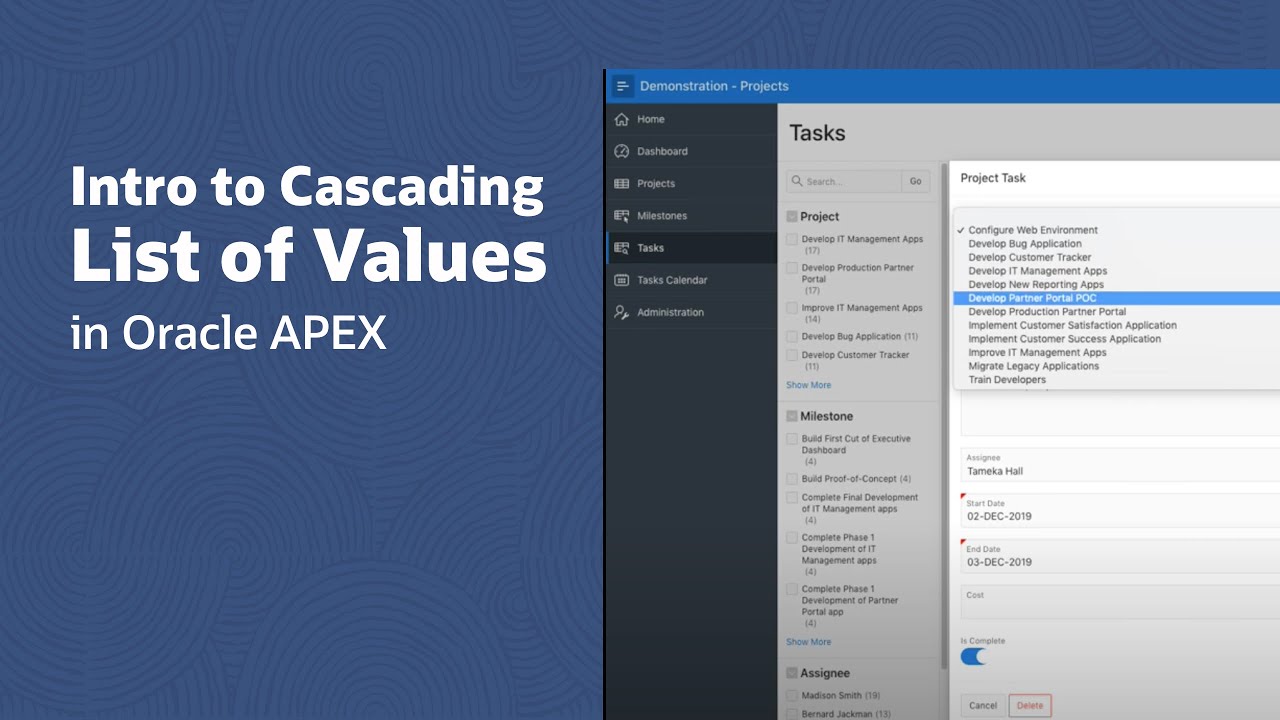Check Complete Final Development milestone filter

coord(792,497)
